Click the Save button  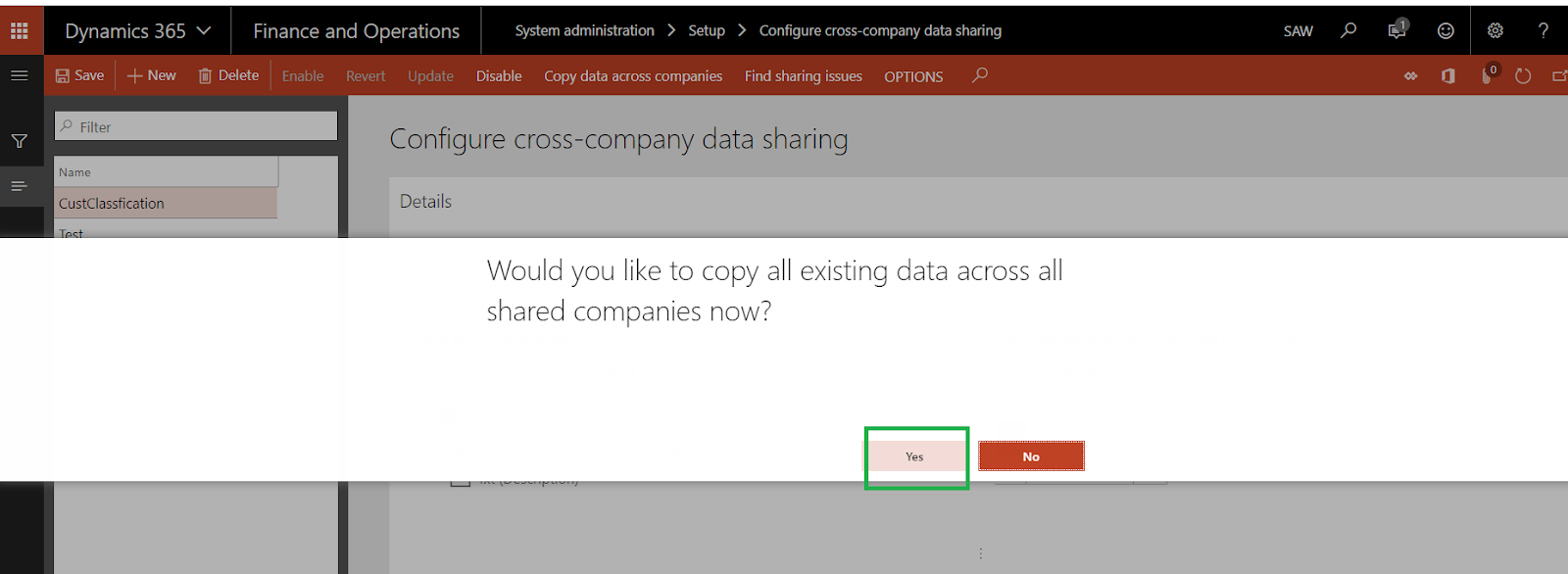coord(79,75)
